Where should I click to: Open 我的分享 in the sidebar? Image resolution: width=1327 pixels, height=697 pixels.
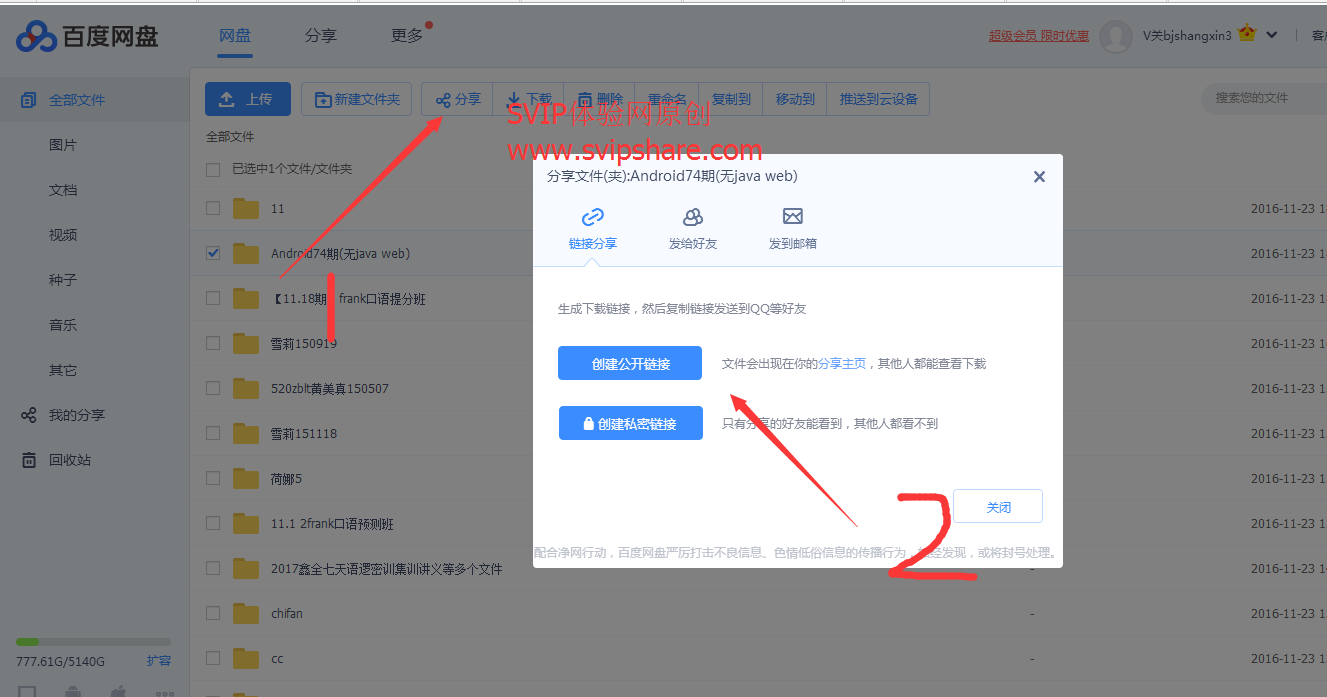76,415
